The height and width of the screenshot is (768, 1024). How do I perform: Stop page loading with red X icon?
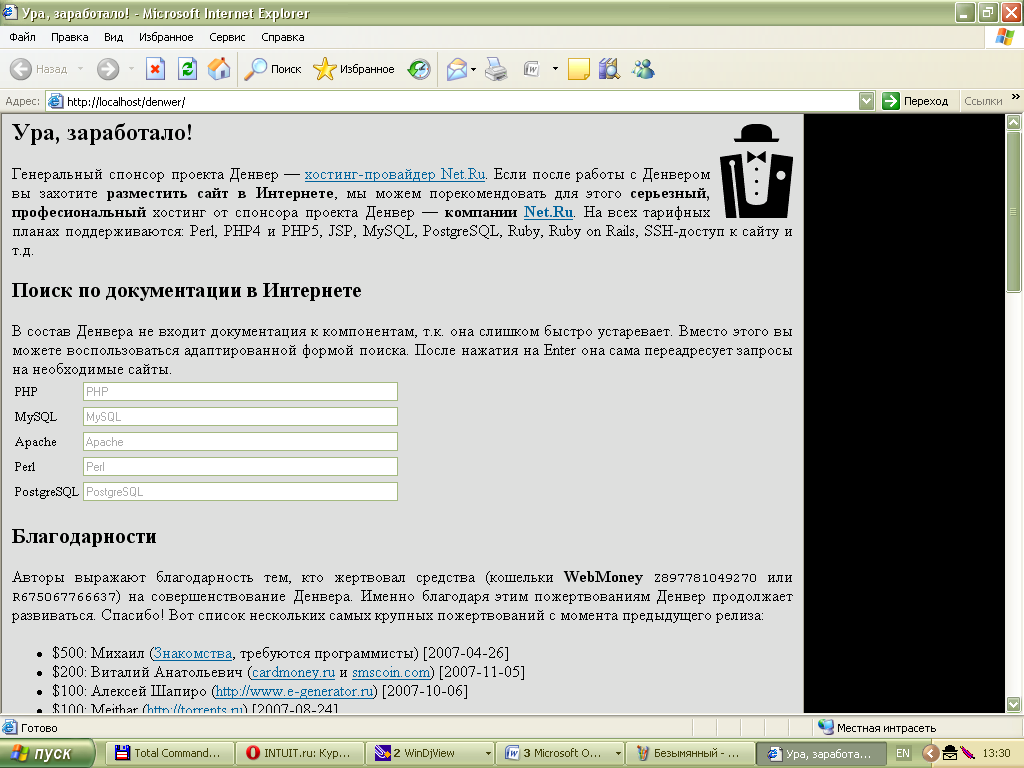[155, 69]
